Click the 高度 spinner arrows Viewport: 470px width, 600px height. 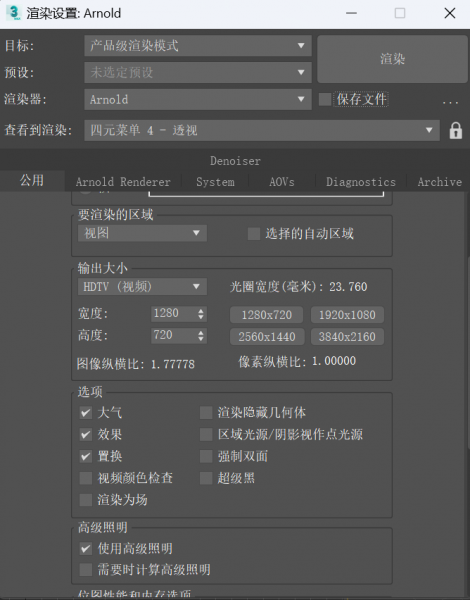(201, 336)
